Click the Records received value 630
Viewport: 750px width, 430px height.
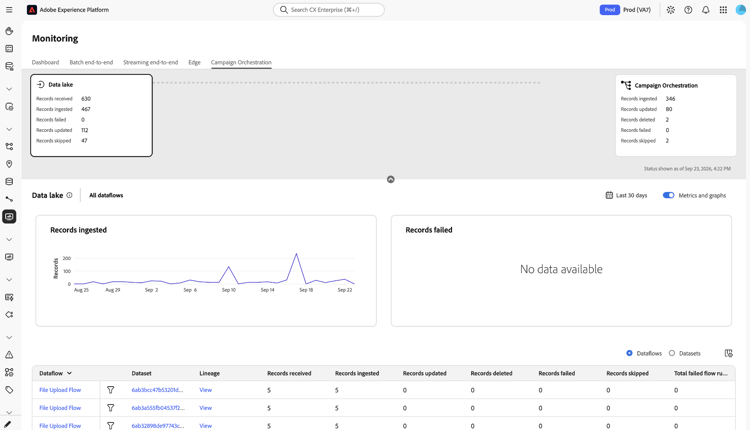(x=86, y=99)
